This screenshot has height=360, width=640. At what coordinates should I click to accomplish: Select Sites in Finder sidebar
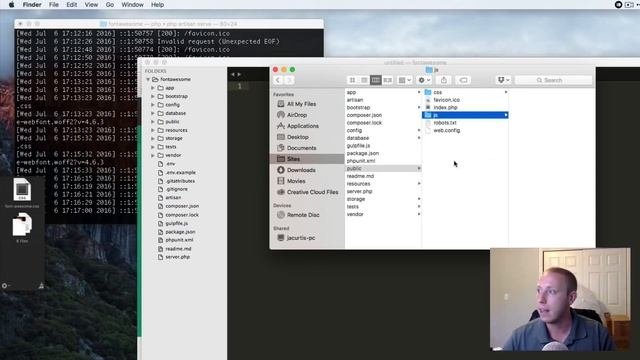307,159
